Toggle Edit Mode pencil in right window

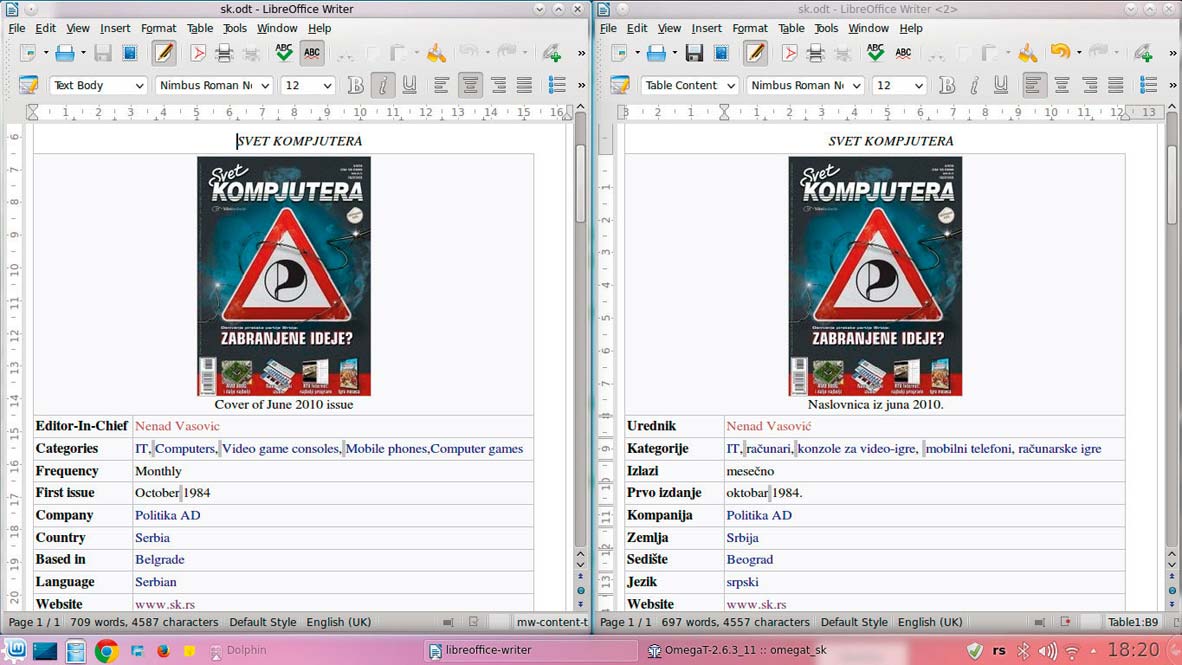tap(755, 53)
